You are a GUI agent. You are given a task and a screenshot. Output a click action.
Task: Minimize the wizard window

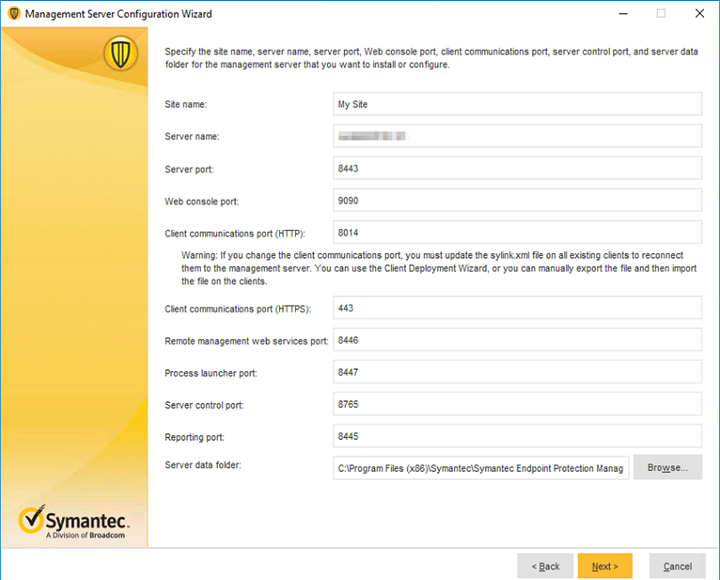click(623, 14)
